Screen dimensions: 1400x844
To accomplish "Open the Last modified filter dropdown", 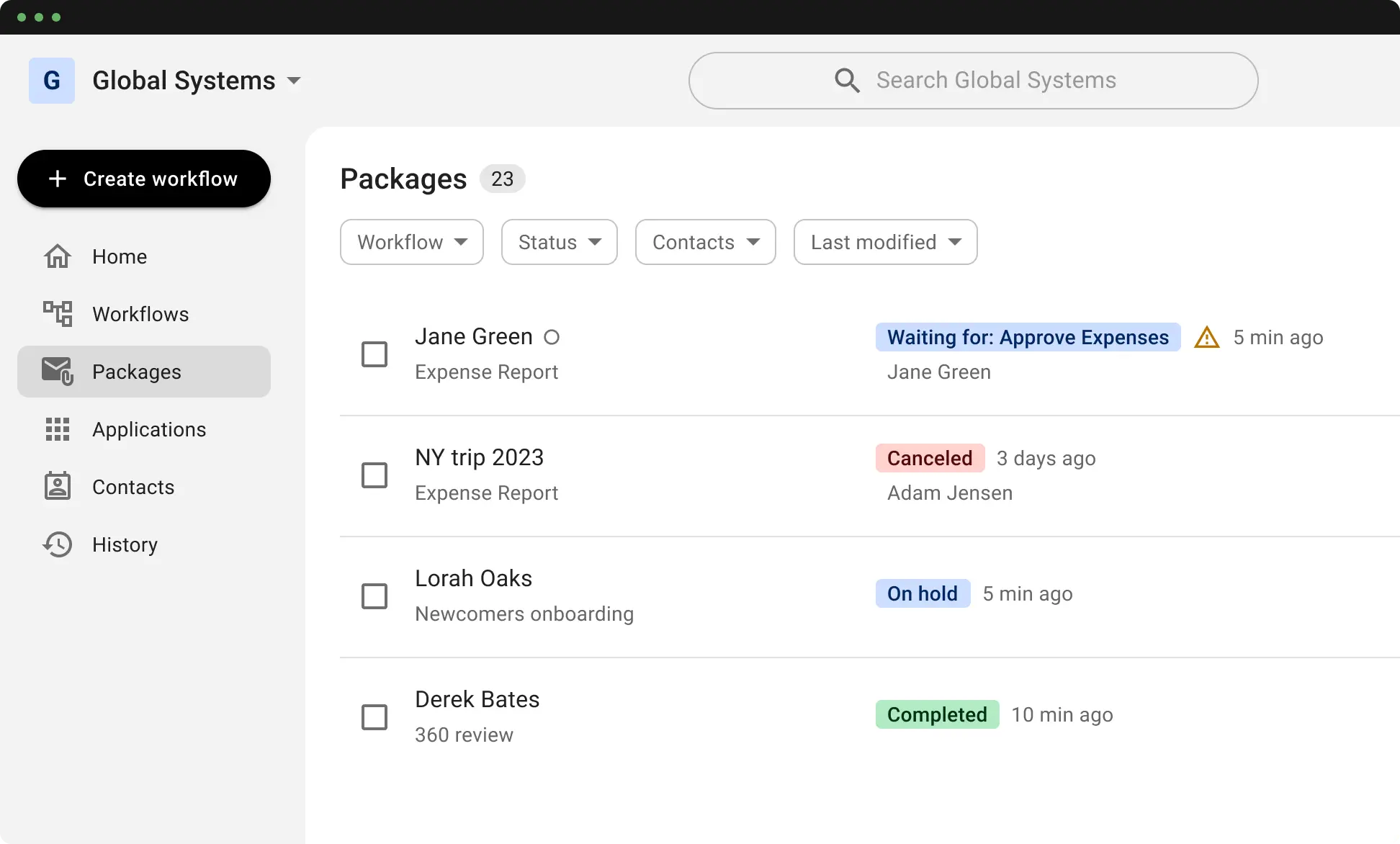I will [885, 242].
